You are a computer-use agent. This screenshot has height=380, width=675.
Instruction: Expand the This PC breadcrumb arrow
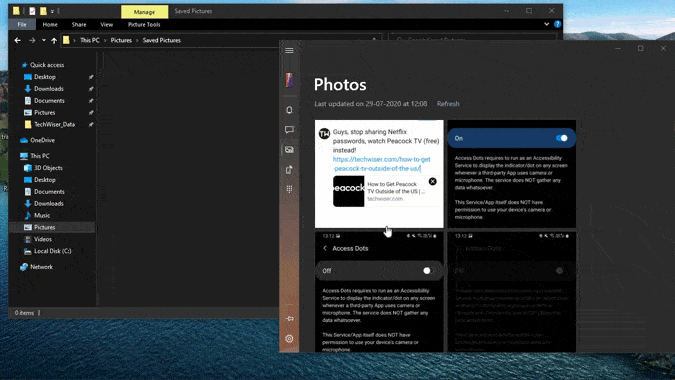point(105,40)
